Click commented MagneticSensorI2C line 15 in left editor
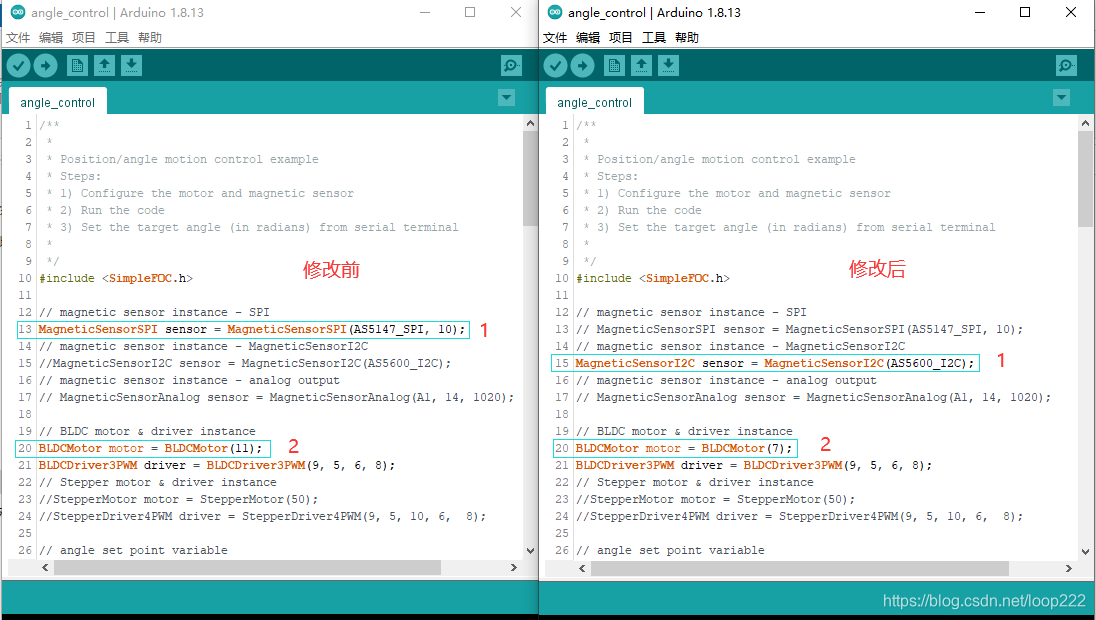 tap(245, 363)
